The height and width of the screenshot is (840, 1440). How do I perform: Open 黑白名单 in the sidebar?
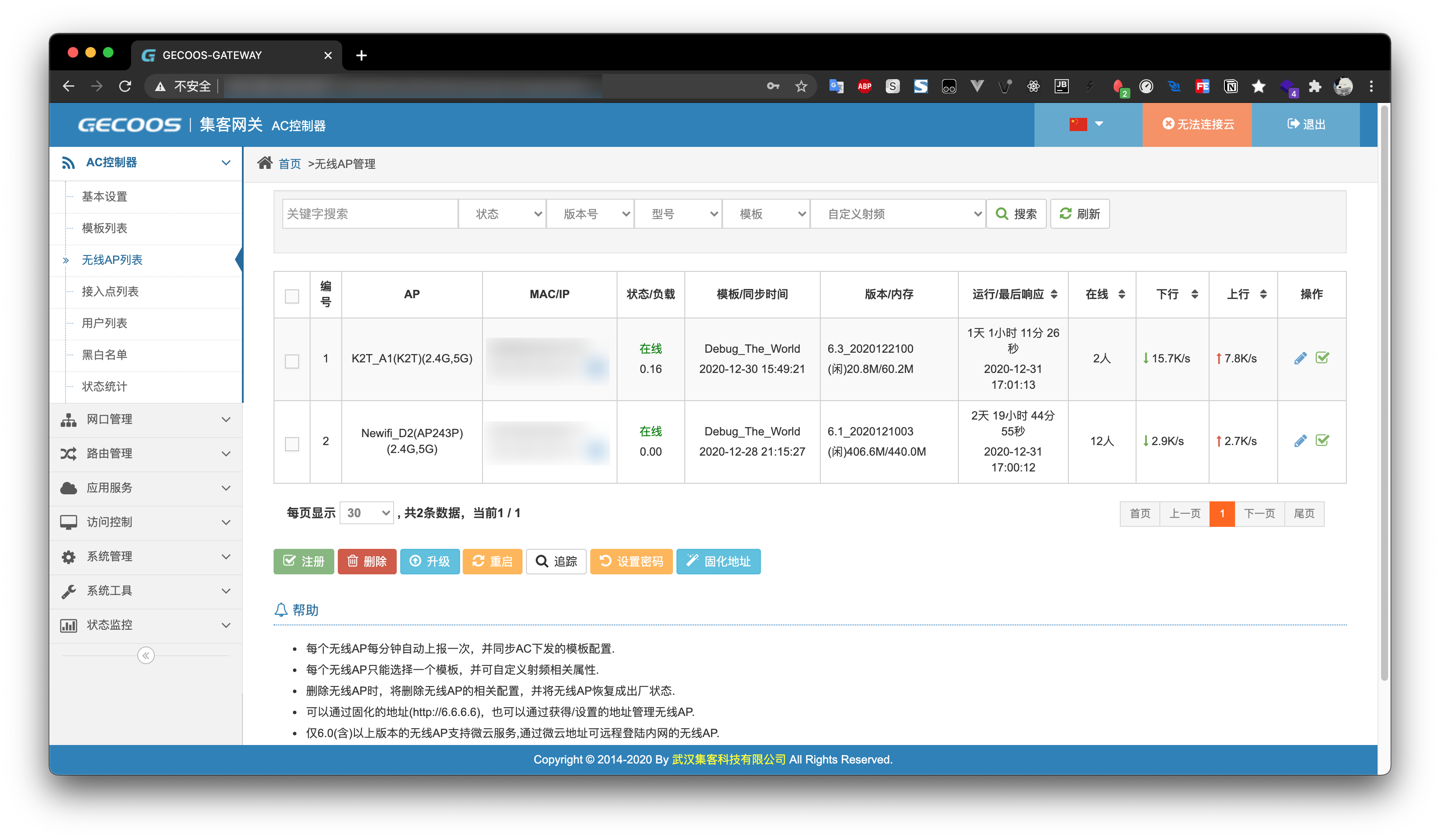click(x=104, y=355)
